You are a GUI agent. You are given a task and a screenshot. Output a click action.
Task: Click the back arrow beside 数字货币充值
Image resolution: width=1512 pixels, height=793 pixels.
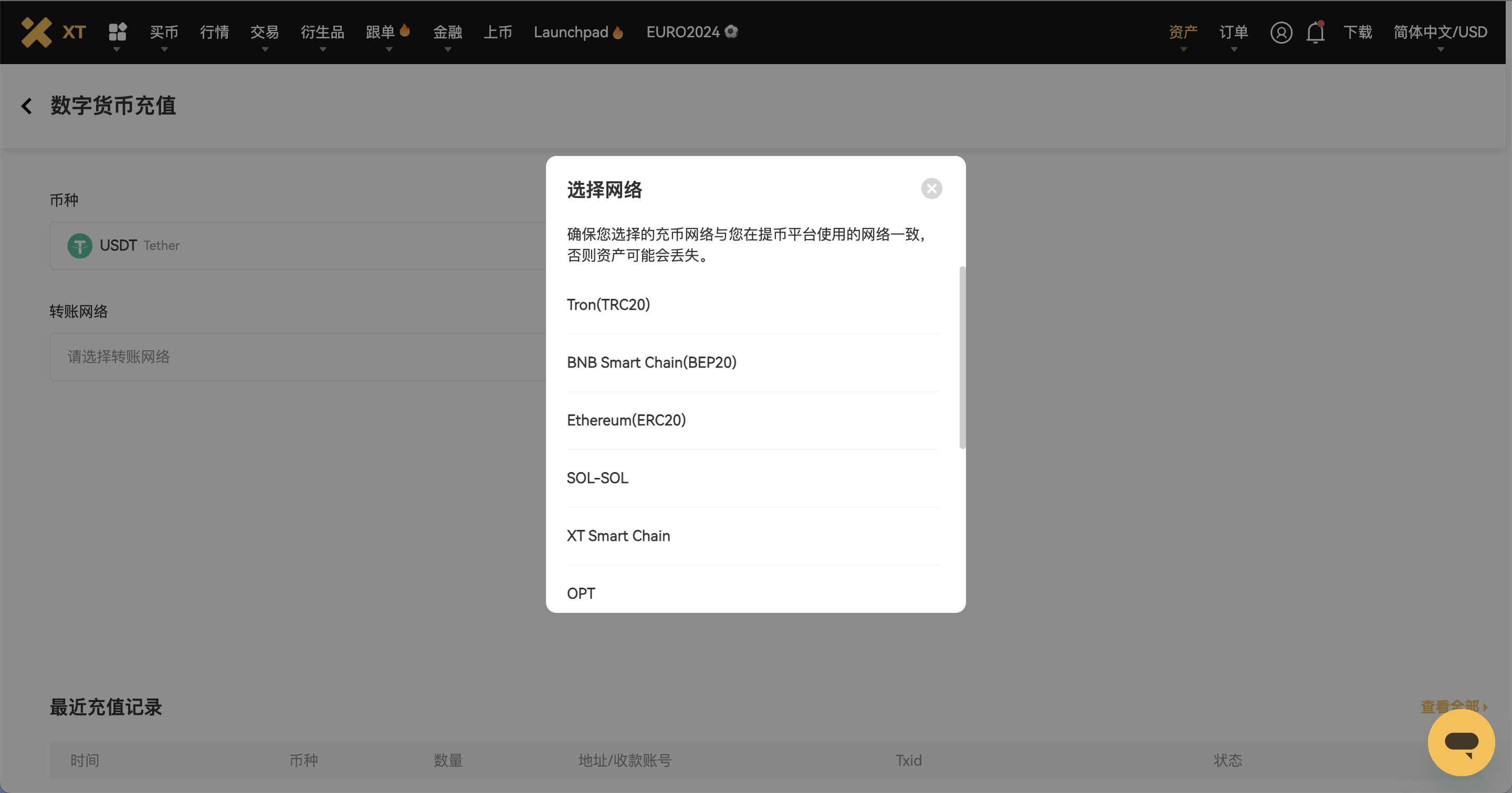[x=26, y=106]
